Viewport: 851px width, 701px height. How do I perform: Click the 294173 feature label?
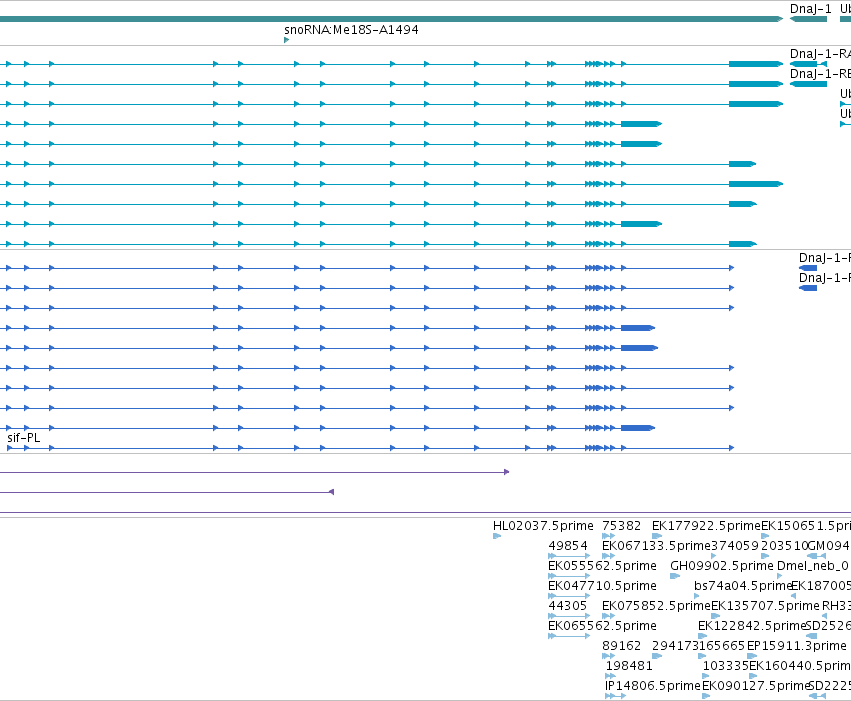676,646
